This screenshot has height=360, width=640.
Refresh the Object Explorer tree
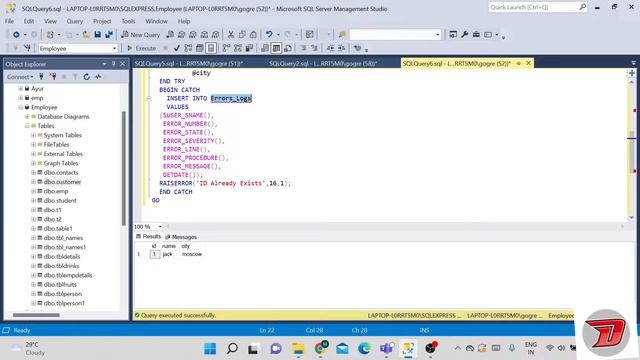(x=87, y=77)
